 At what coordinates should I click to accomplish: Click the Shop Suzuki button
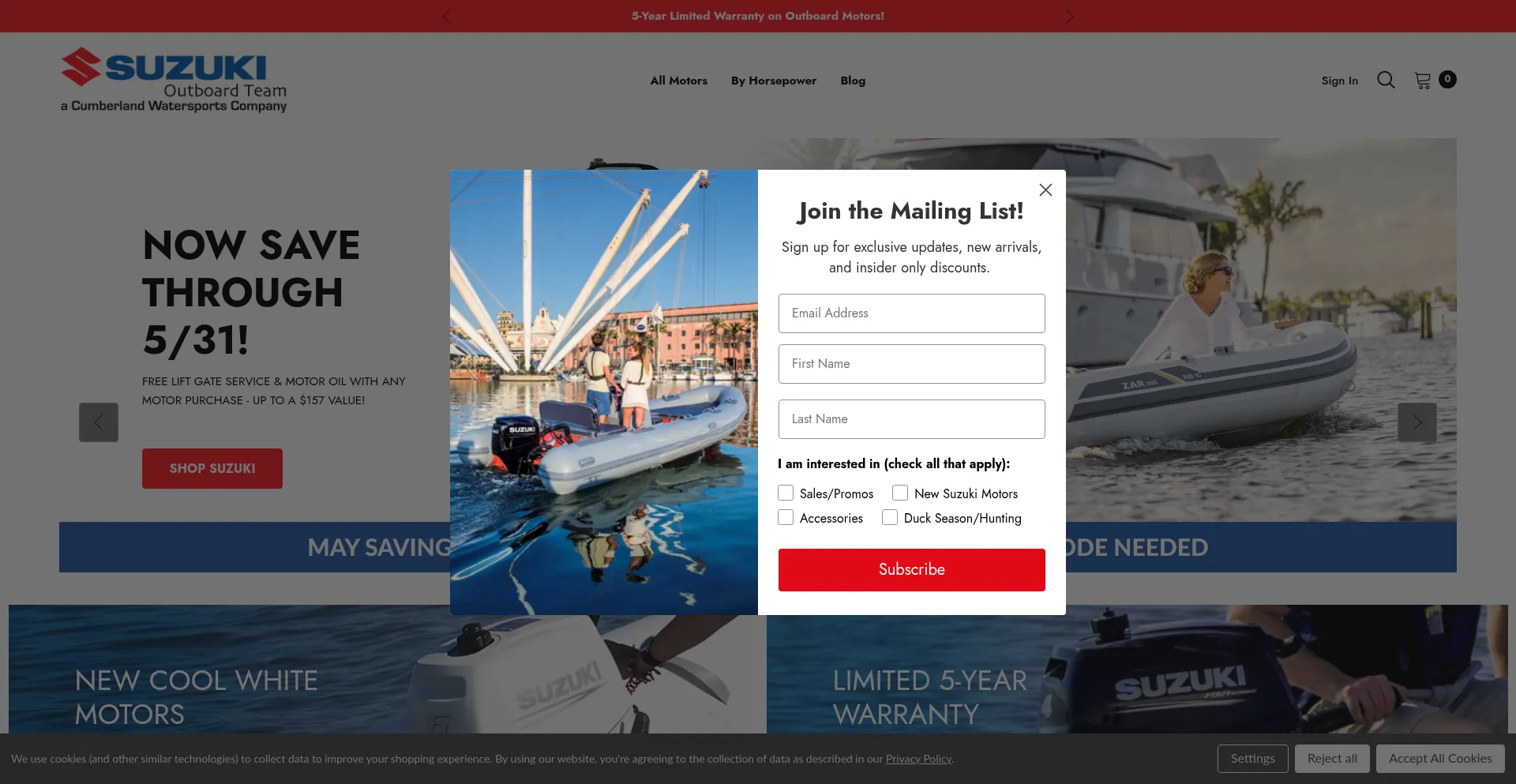point(212,468)
